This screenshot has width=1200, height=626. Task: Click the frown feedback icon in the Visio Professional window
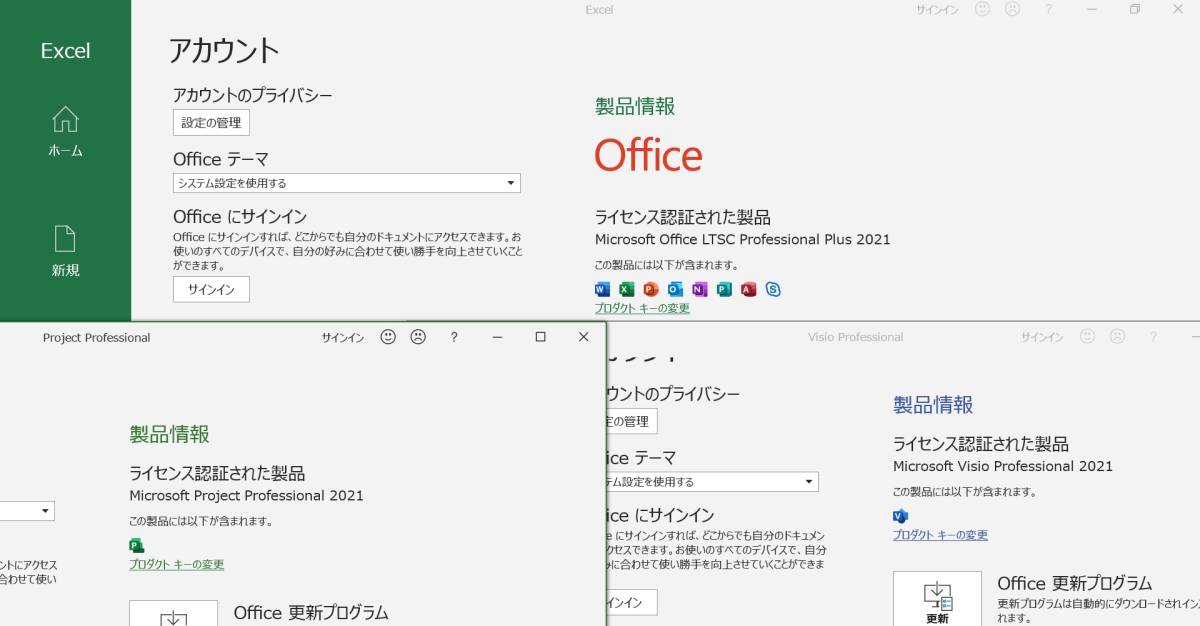(x=1118, y=337)
